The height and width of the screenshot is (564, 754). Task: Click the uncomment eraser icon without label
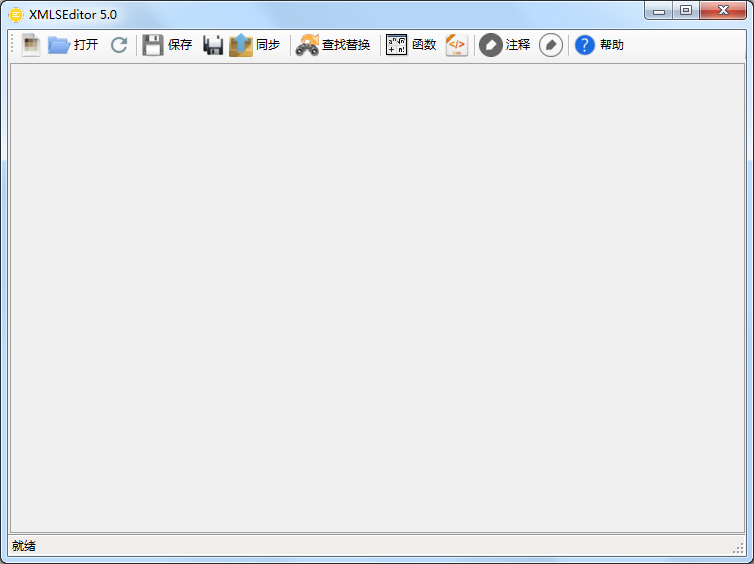[x=551, y=45]
